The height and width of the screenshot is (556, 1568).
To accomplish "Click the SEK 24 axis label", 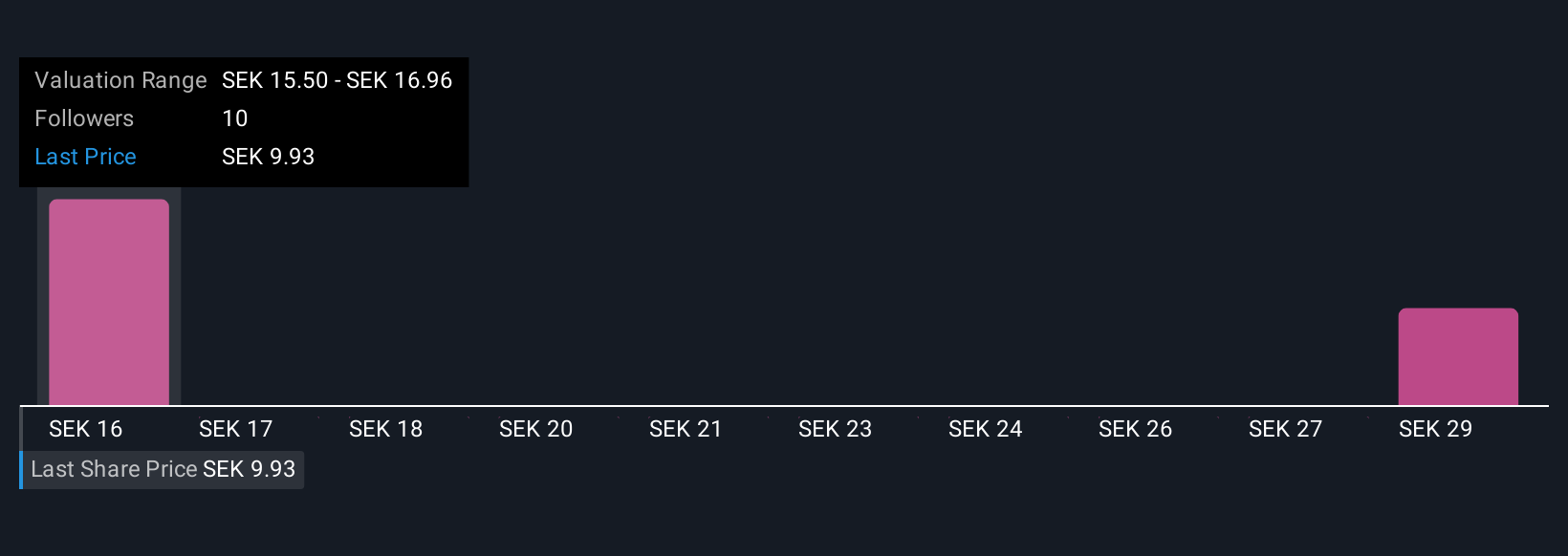I will pyautogui.click(x=986, y=429).
